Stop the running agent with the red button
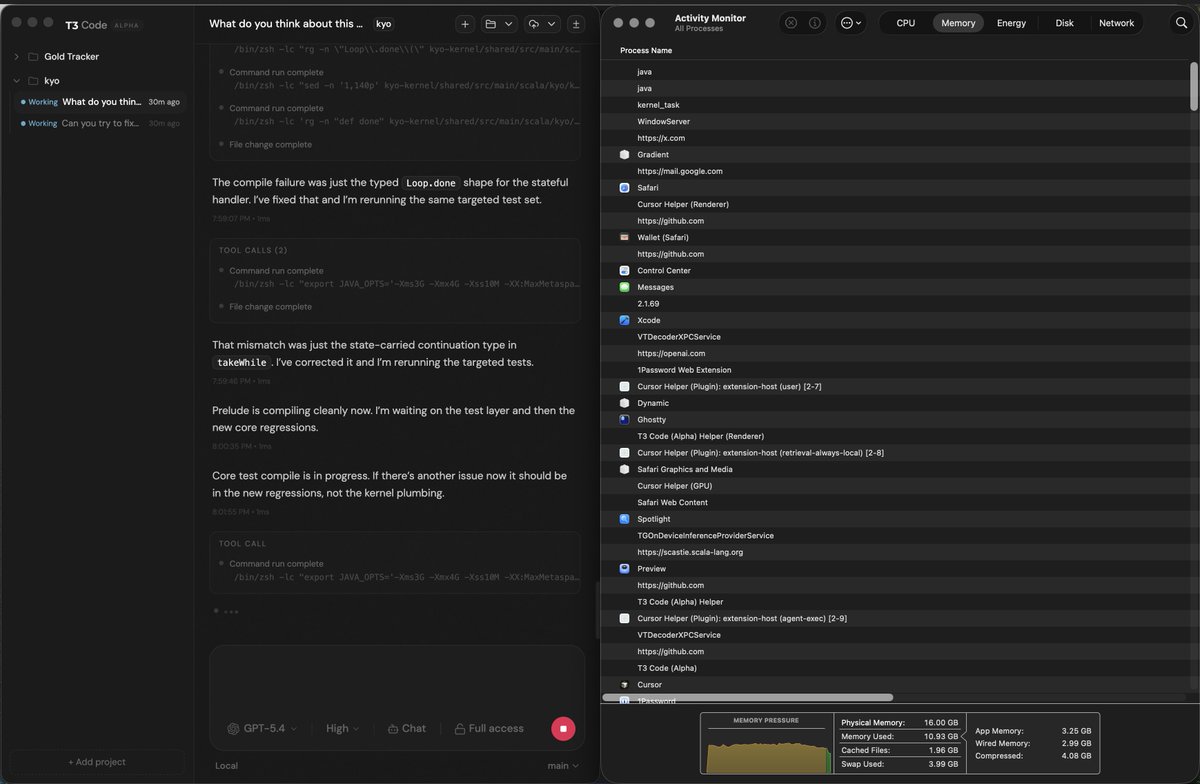The height and width of the screenshot is (784, 1200). tap(563, 728)
